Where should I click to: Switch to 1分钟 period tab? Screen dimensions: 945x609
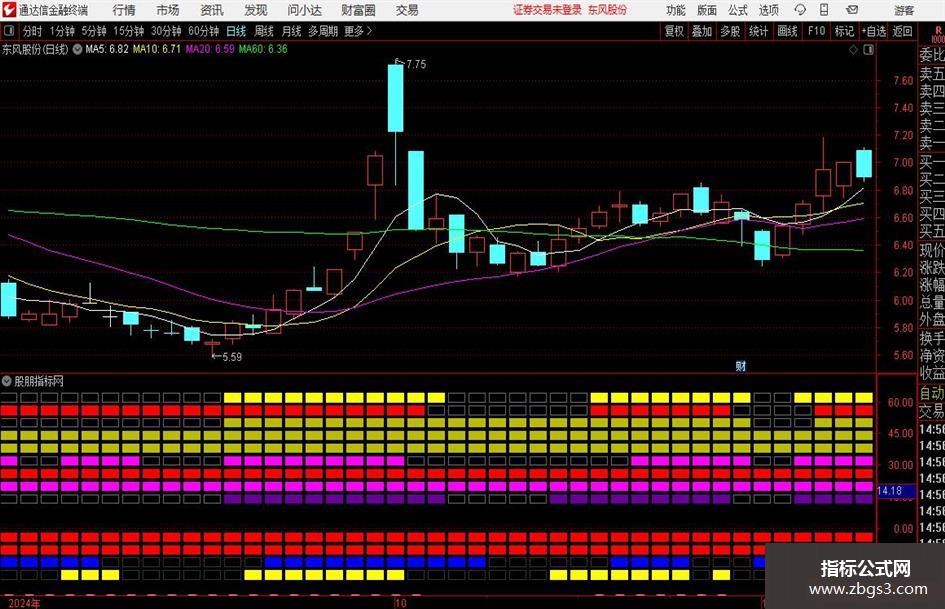(62, 31)
